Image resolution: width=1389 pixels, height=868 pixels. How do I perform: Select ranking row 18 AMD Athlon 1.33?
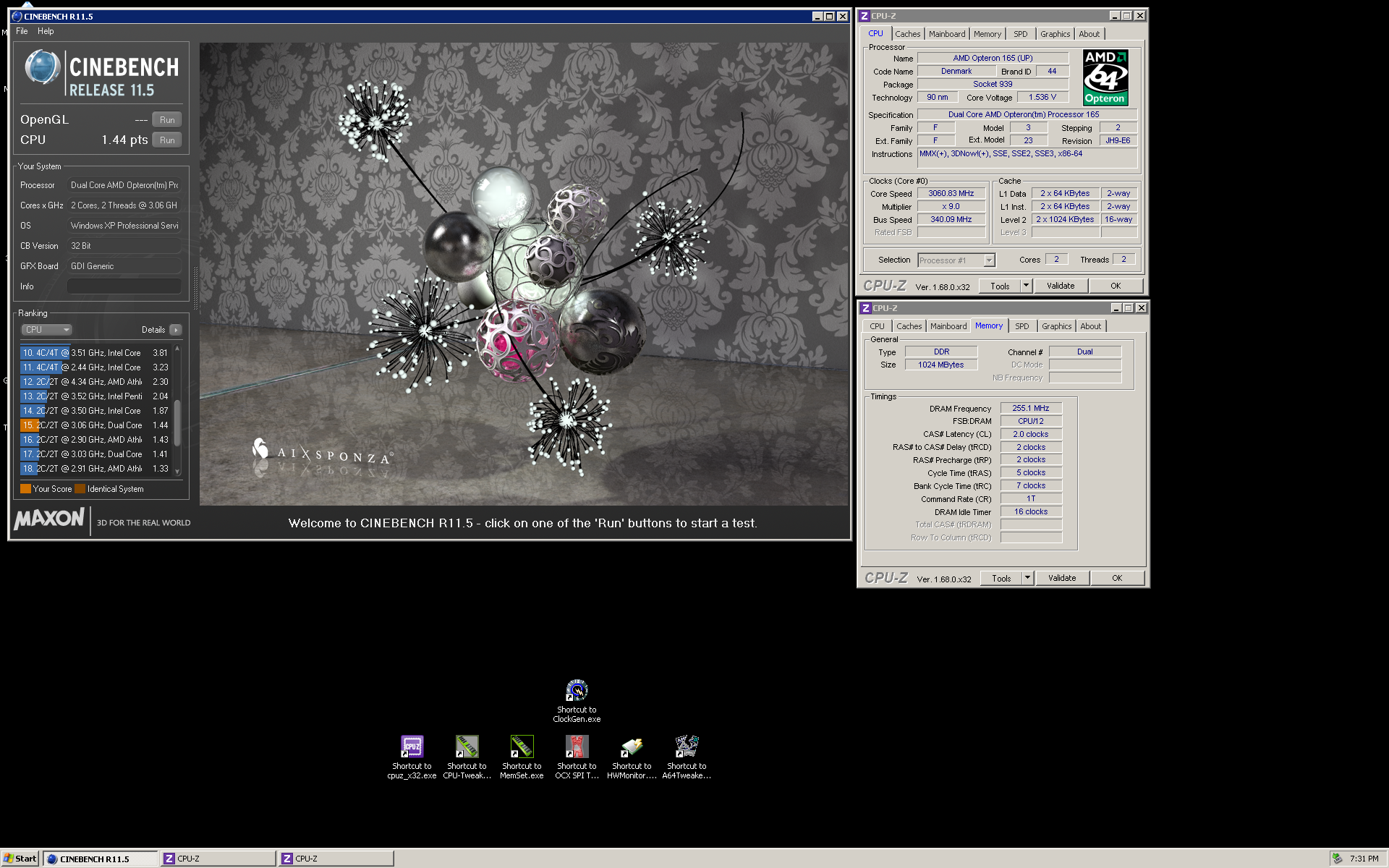(x=95, y=469)
